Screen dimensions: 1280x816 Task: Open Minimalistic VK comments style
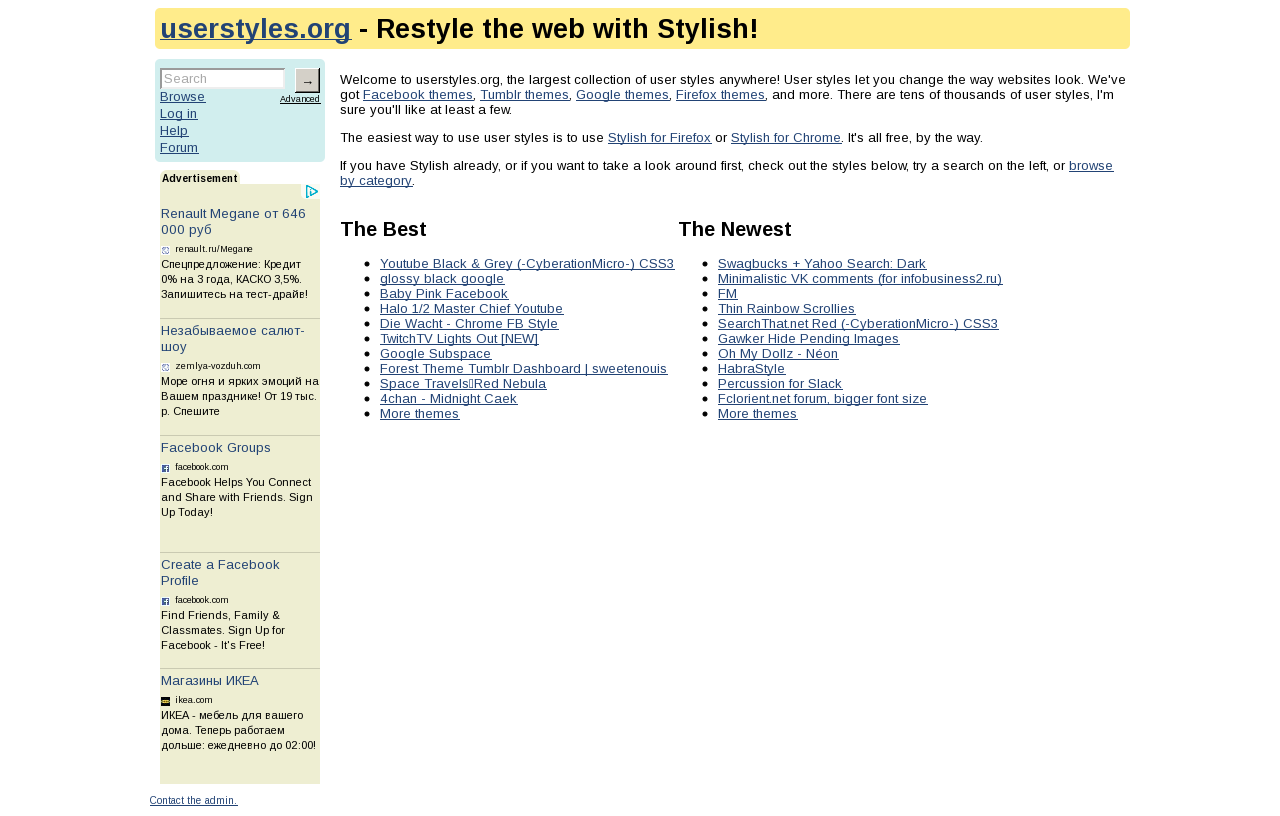(x=860, y=279)
